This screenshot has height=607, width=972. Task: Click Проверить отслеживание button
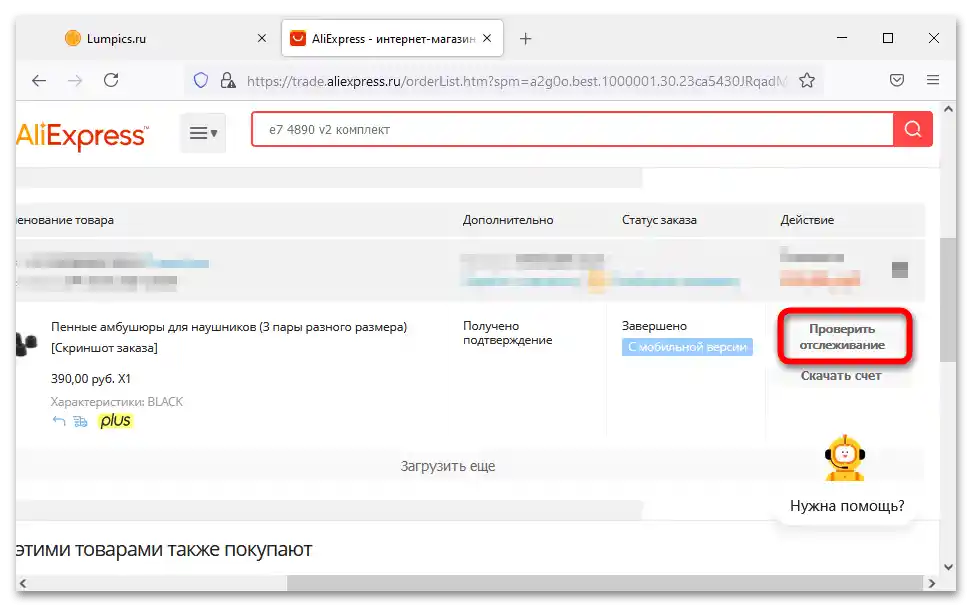[845, 337]
